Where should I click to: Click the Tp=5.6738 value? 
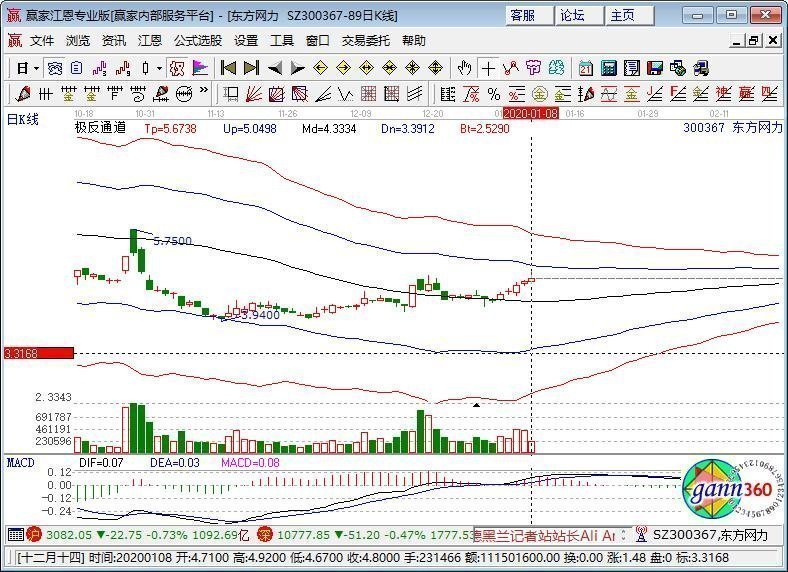pos(170,129)
